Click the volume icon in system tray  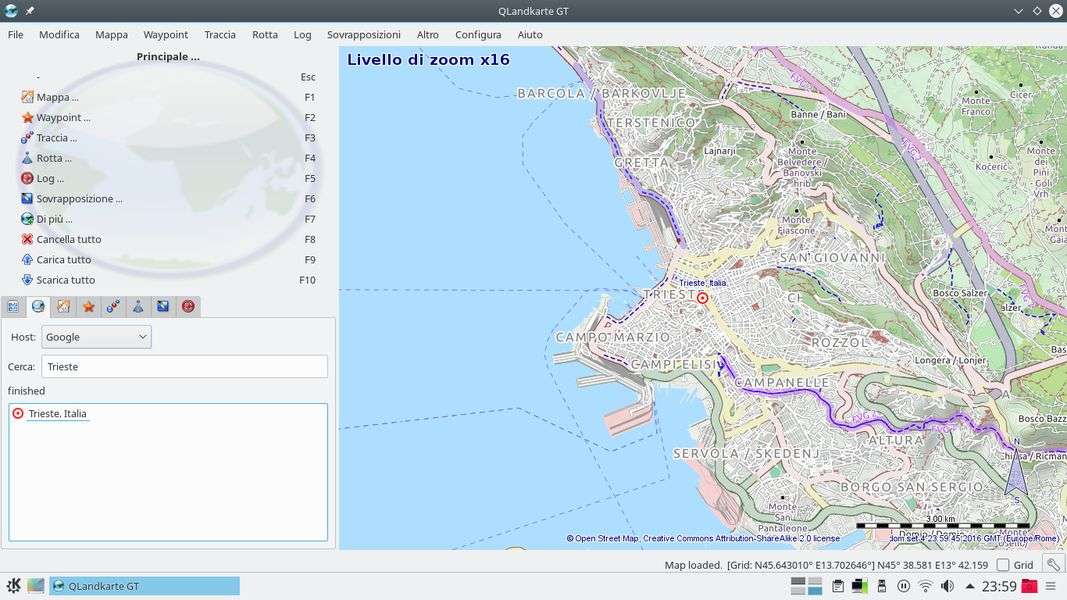(x=947, y=586)
